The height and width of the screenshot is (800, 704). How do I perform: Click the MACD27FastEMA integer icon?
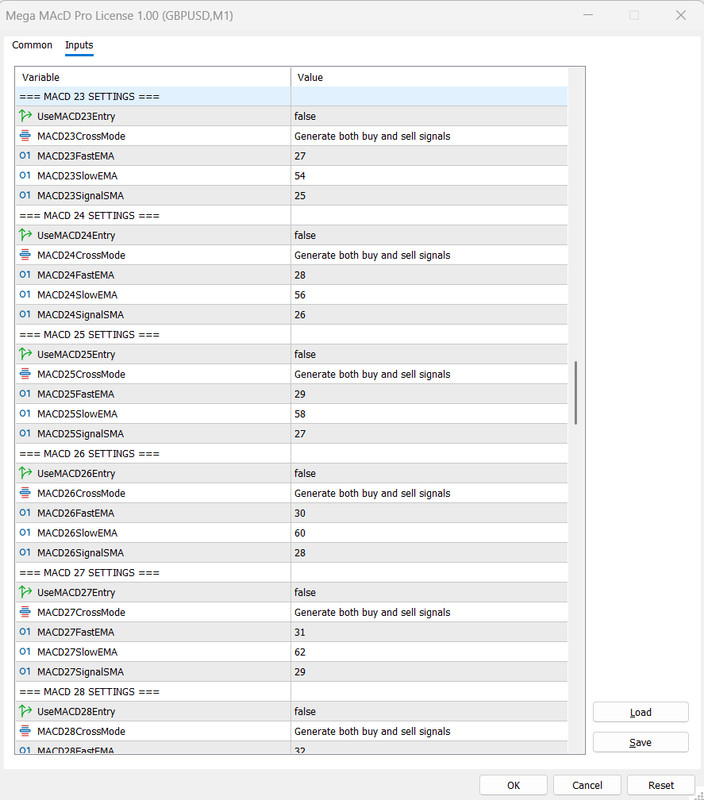click(x=25, y=632)
